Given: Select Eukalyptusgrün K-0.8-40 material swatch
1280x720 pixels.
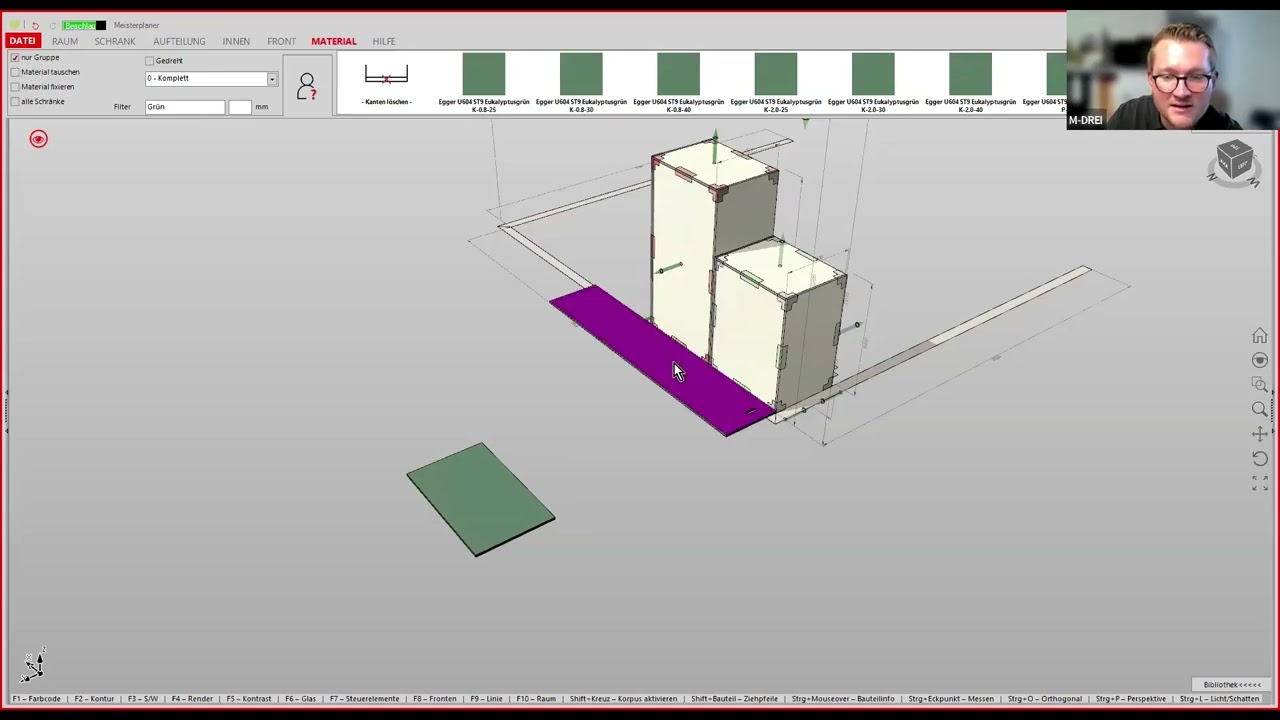Looking at the screenshot, I should pyautogui.click(x=678, y=74).
